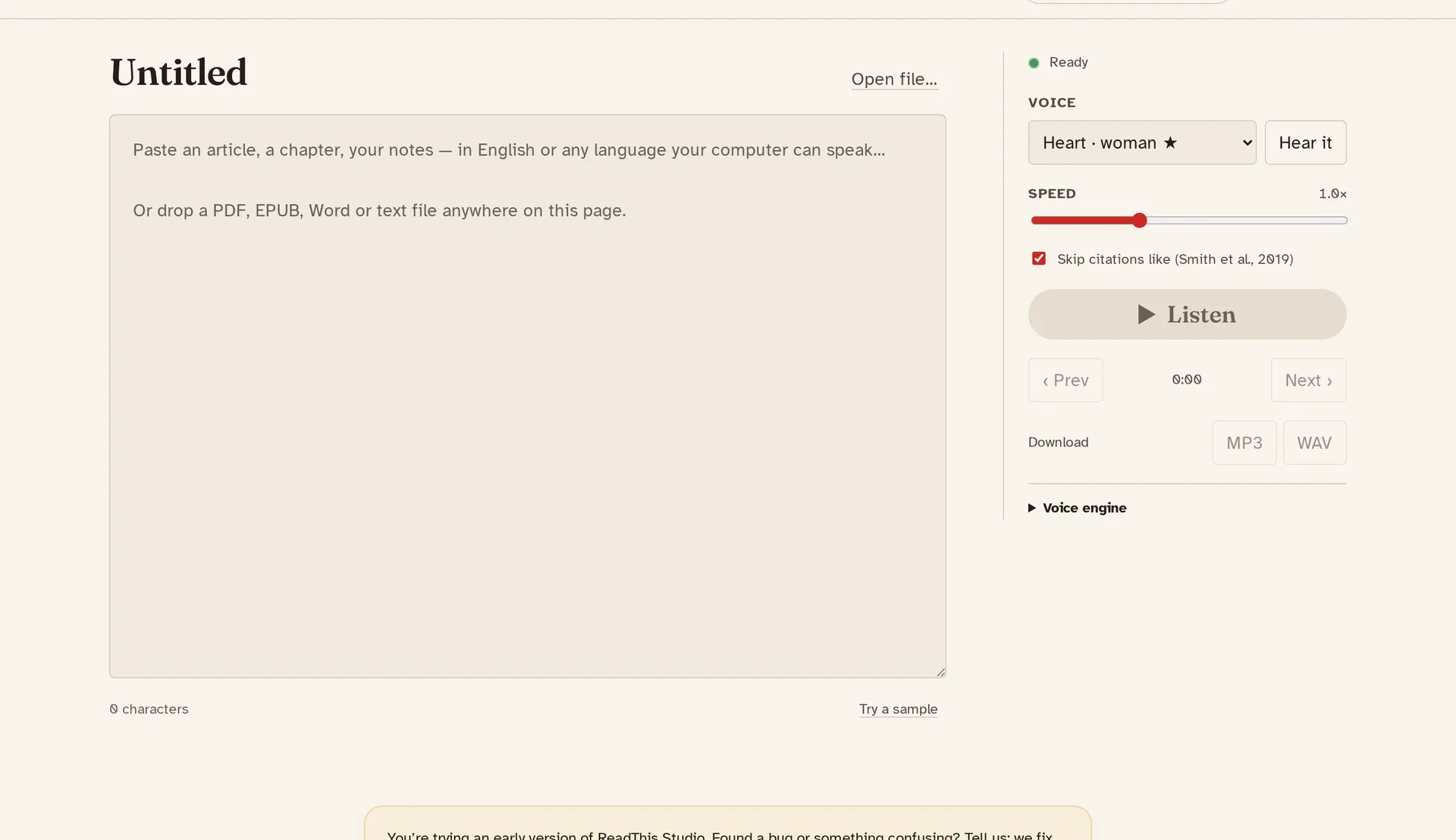Click the green Ready status dot

pos(1034,63)
